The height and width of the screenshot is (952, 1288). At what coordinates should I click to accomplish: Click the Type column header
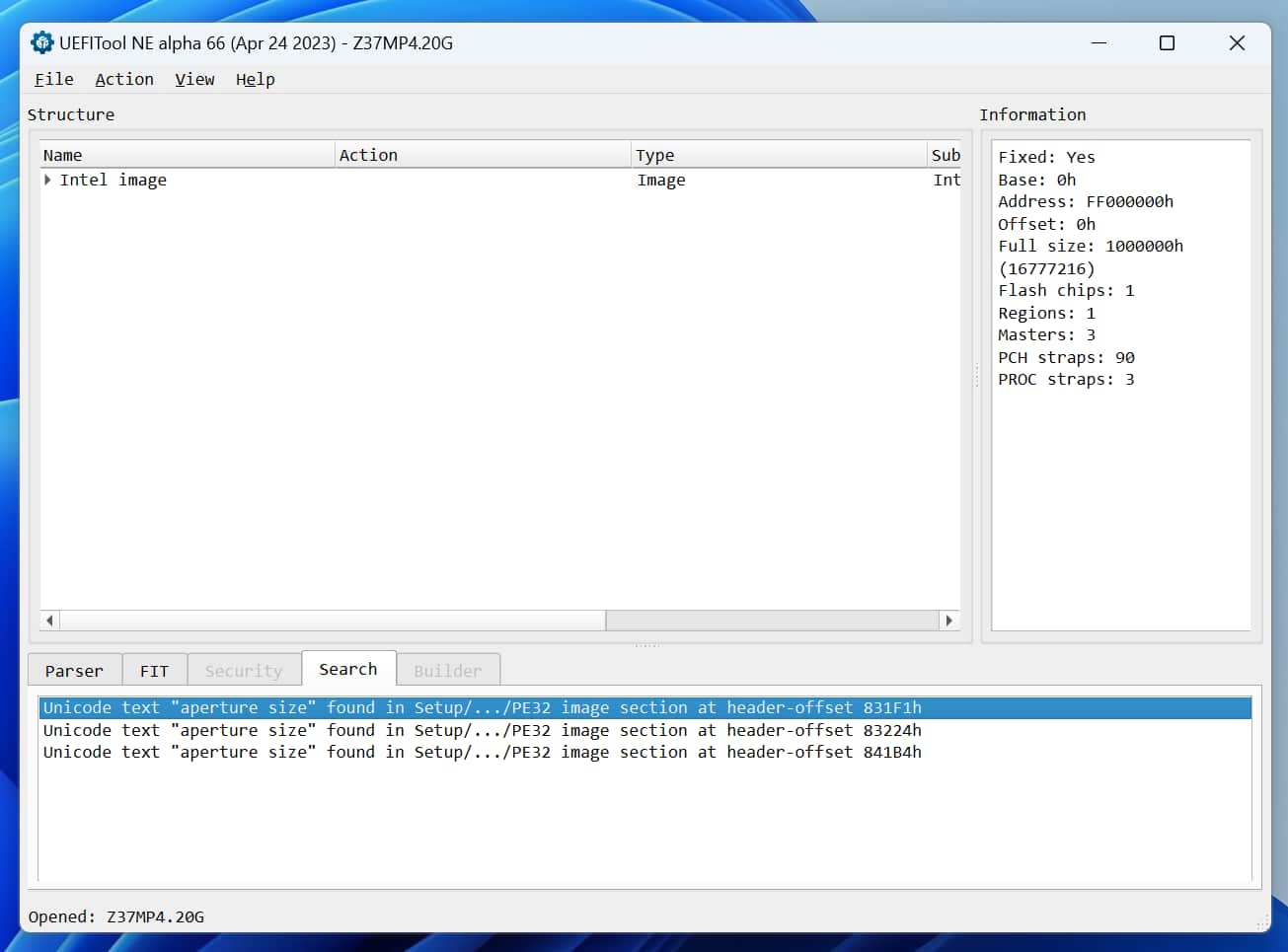(x=778, y=155)
